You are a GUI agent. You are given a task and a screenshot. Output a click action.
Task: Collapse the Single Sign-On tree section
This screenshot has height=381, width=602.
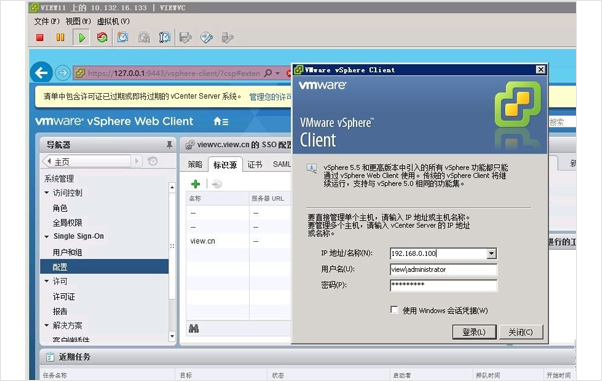(46, 236)
